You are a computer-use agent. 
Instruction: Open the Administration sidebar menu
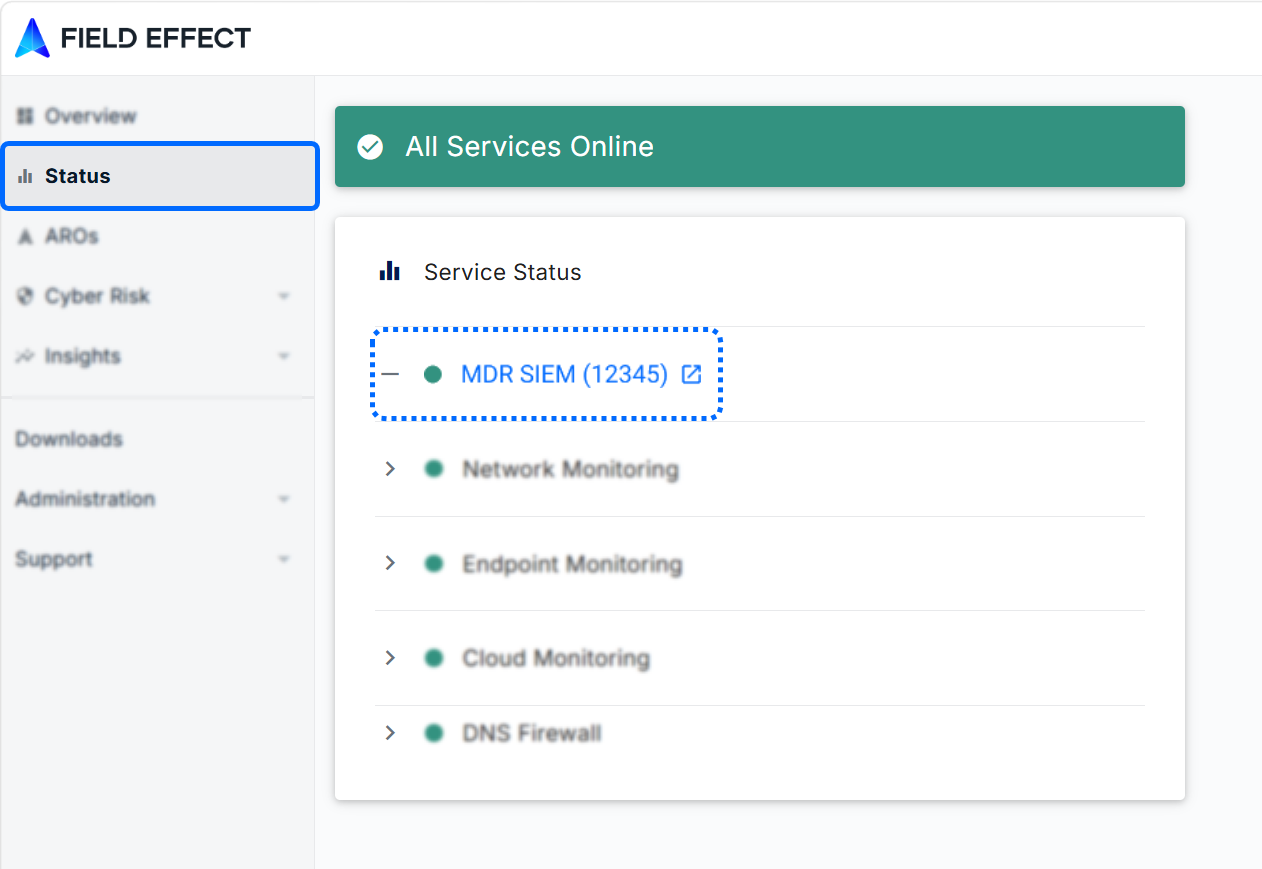[158, 499]
